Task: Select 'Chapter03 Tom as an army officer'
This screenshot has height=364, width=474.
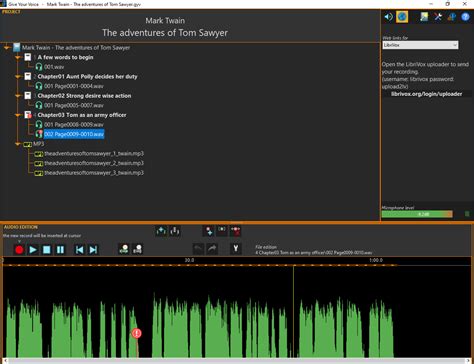Action: point(82,115)
